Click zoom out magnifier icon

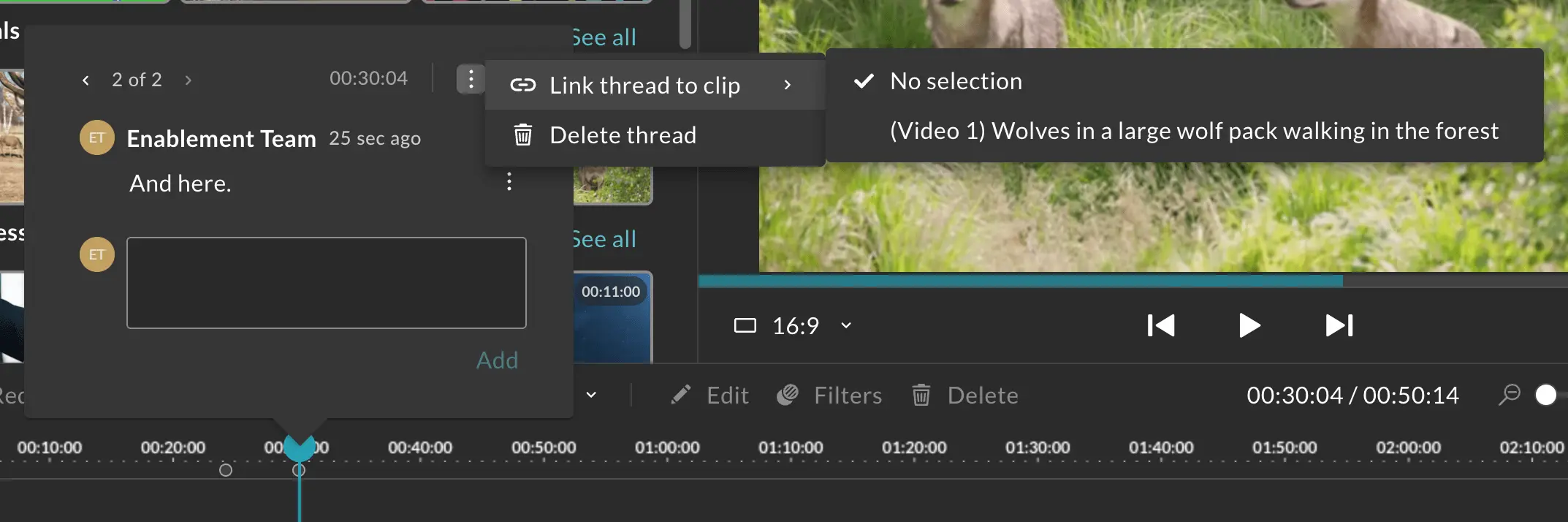1509,395
